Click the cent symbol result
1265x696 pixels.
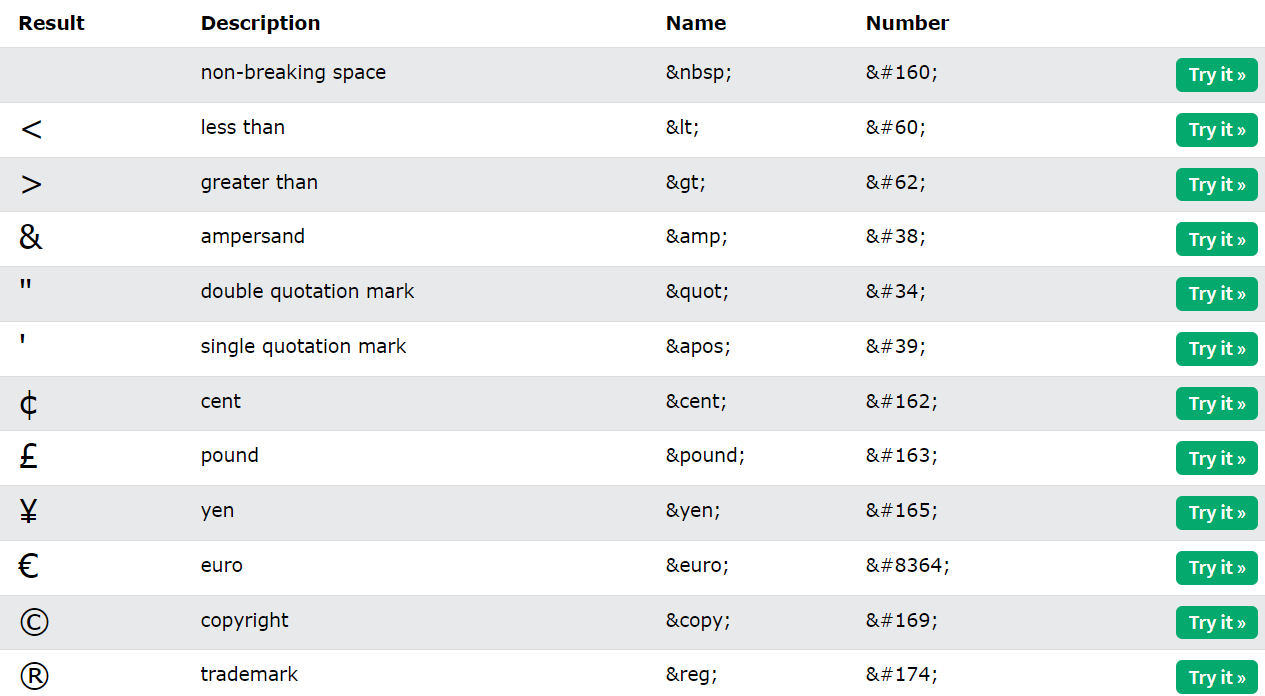click(28, 404)
